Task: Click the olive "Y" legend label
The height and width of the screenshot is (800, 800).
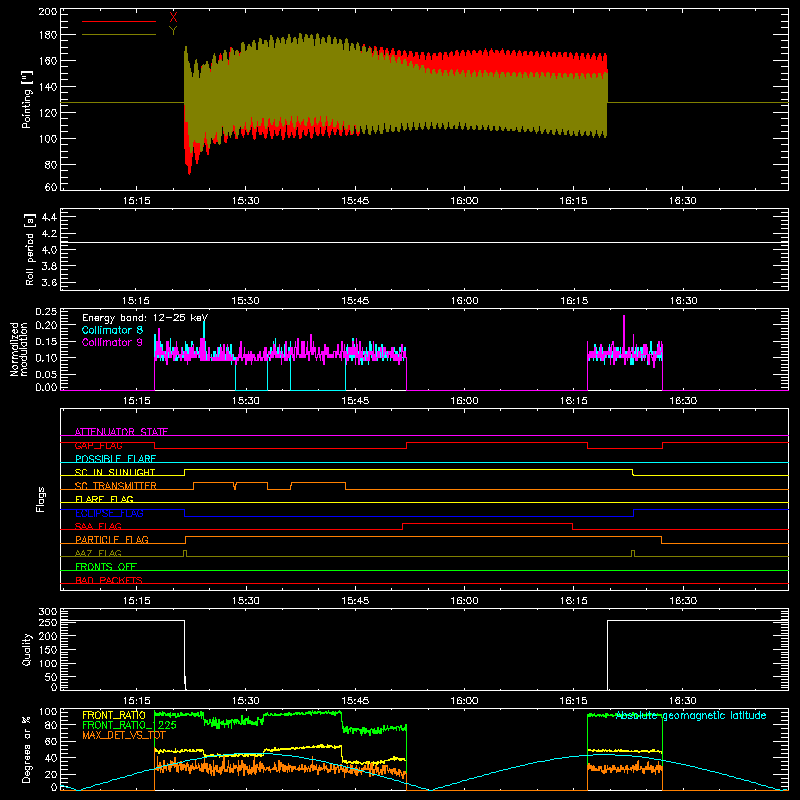Action: click(173, 31)
